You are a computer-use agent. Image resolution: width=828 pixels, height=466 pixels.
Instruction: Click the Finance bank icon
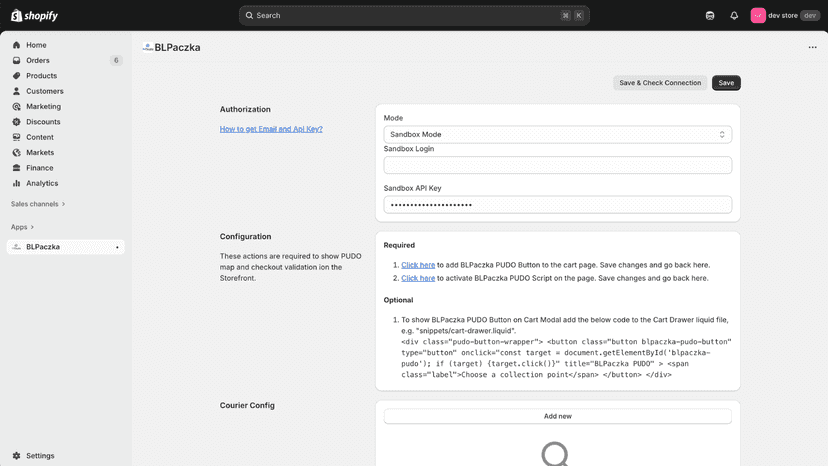pyautogui.click(x=16, y=167)
